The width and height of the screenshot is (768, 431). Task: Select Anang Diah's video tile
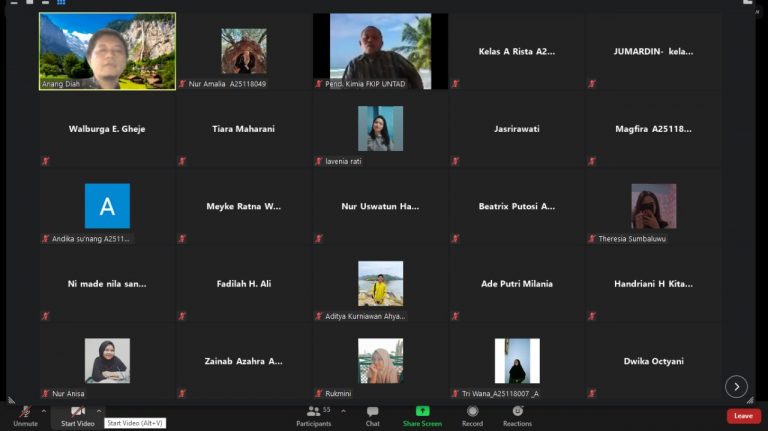coord(107,51)
